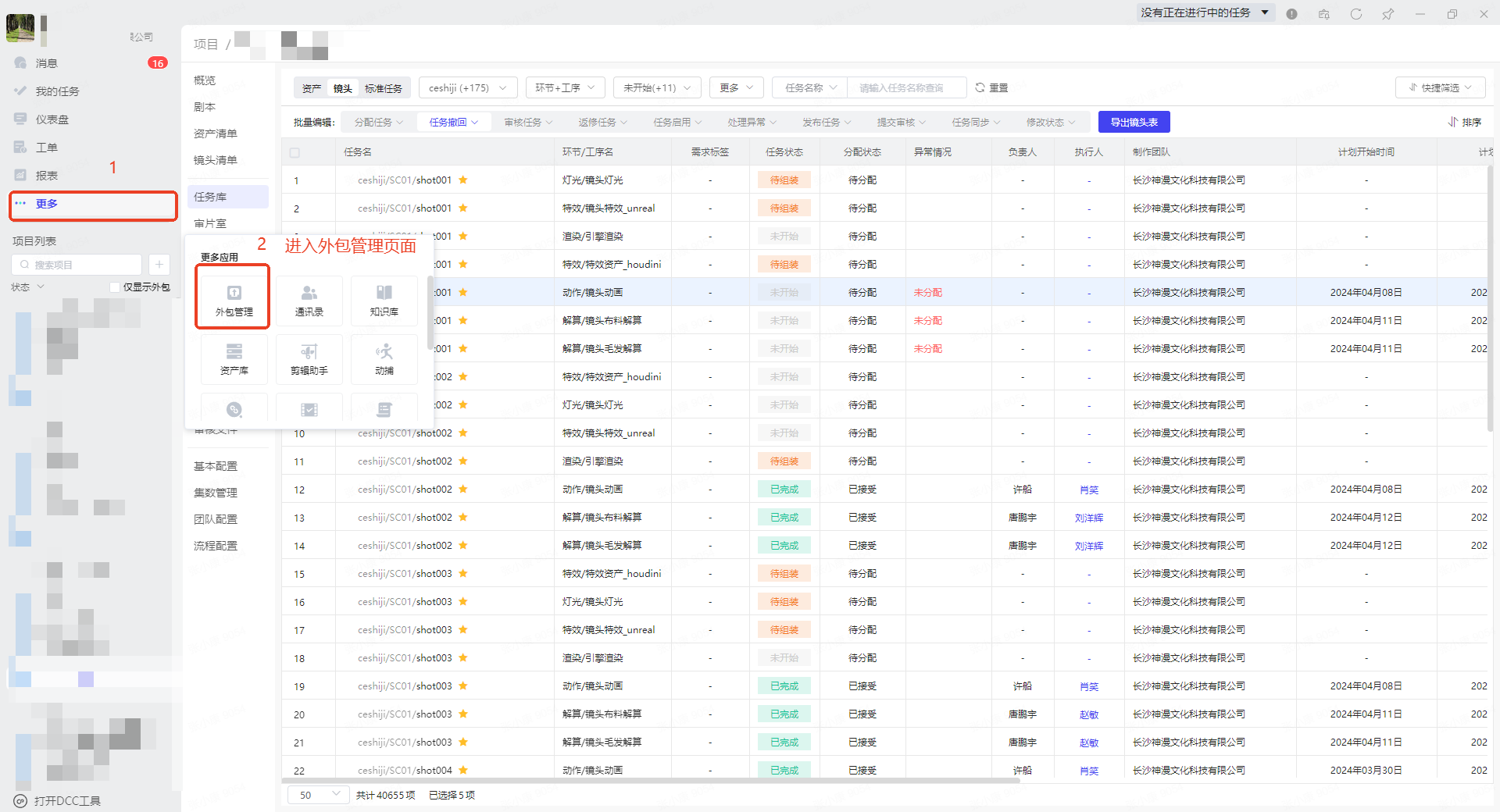
Task: Open the 知识库 knowledge base app
Action: [x=384, y=300]
